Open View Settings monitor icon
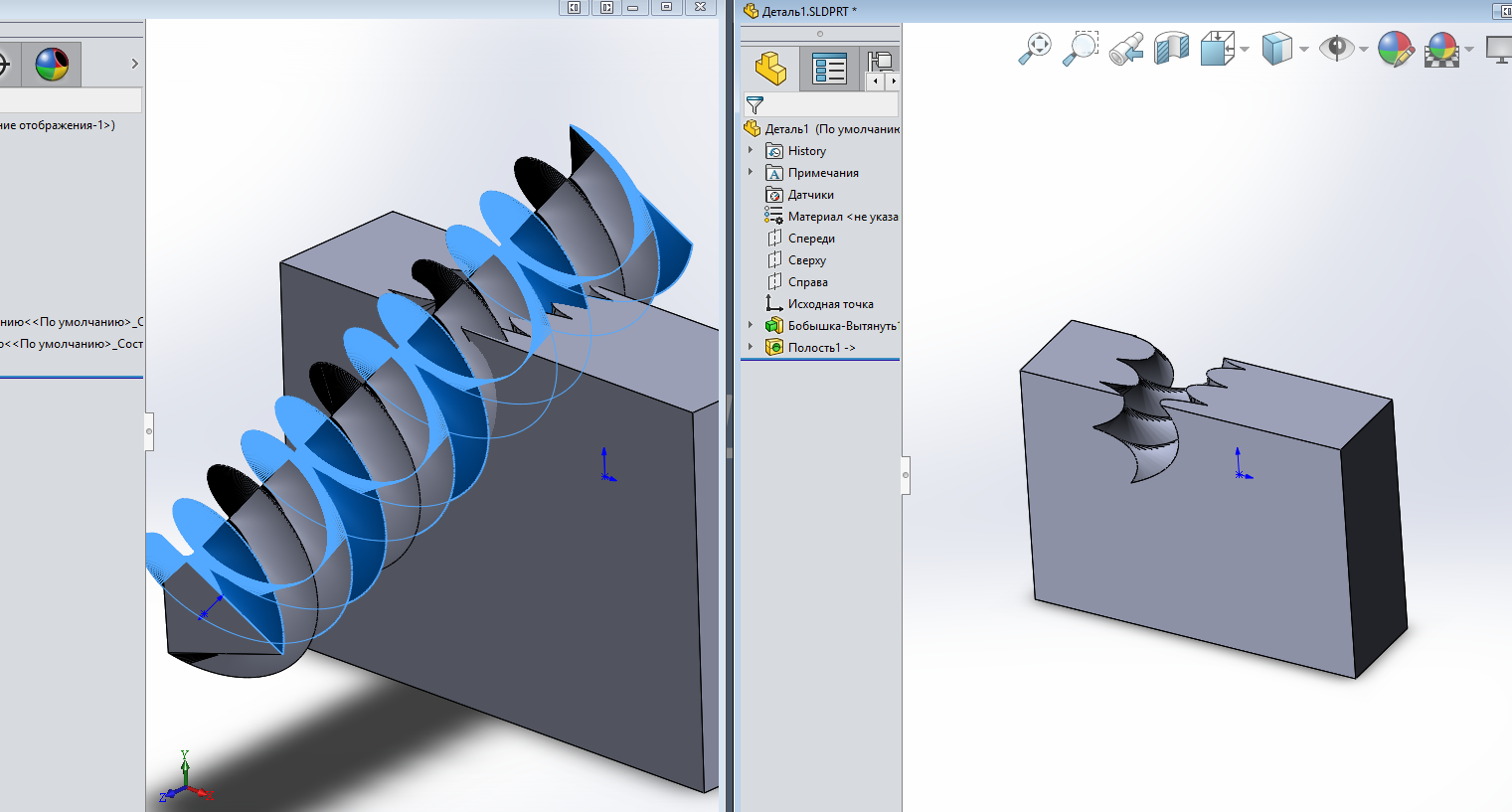1512x812 pixels. [x=1499, y=48]
